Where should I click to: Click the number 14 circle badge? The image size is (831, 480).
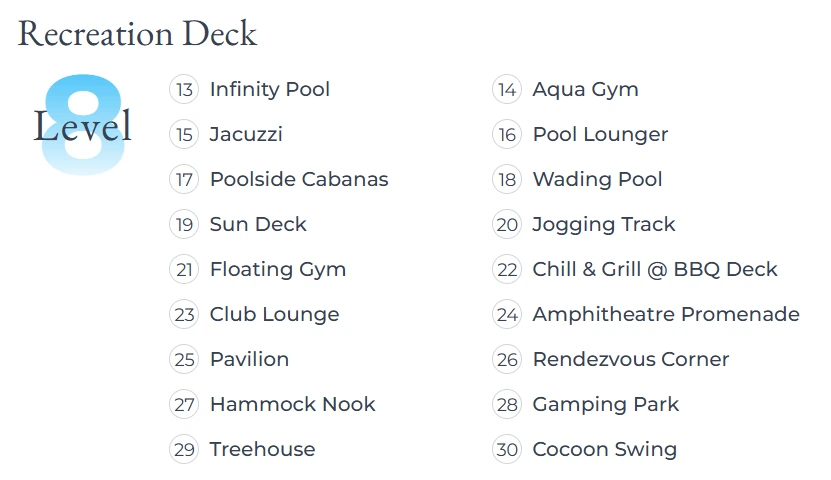click(507, 90)
